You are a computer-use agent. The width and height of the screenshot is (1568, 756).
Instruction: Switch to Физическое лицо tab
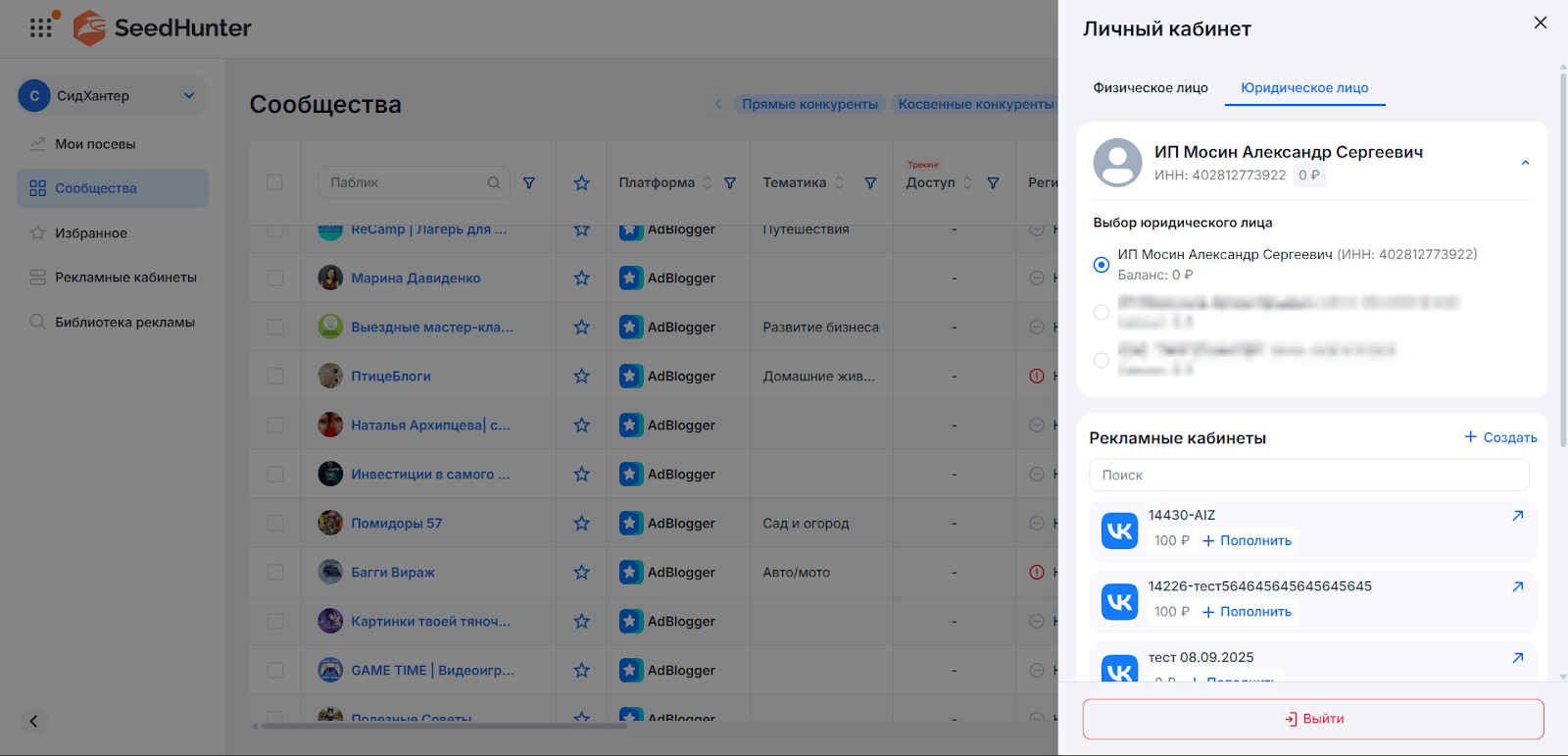(1151, 88)
